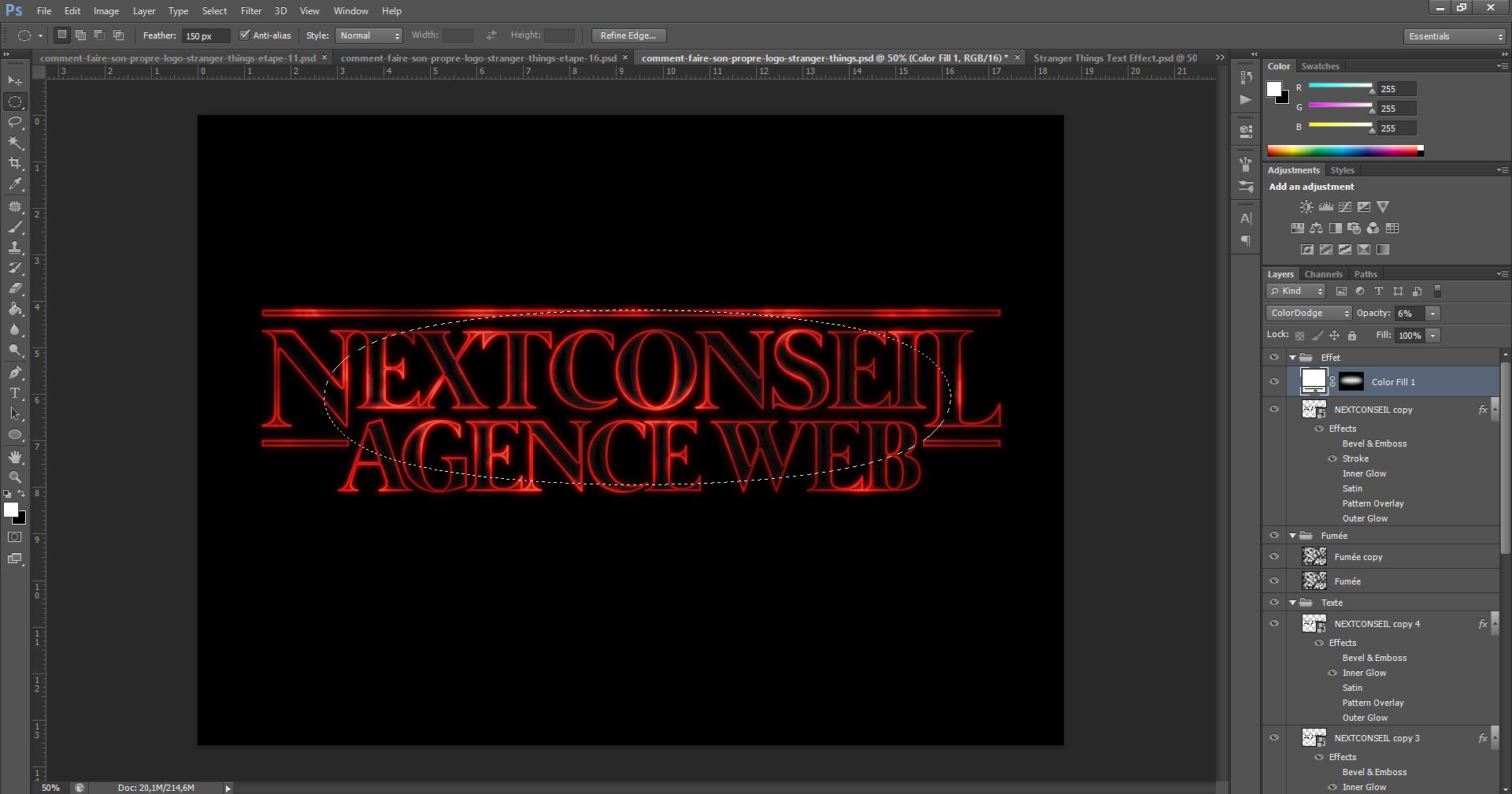Click the red R channel slider
1512x794 pixels.
click(1340, 86)
